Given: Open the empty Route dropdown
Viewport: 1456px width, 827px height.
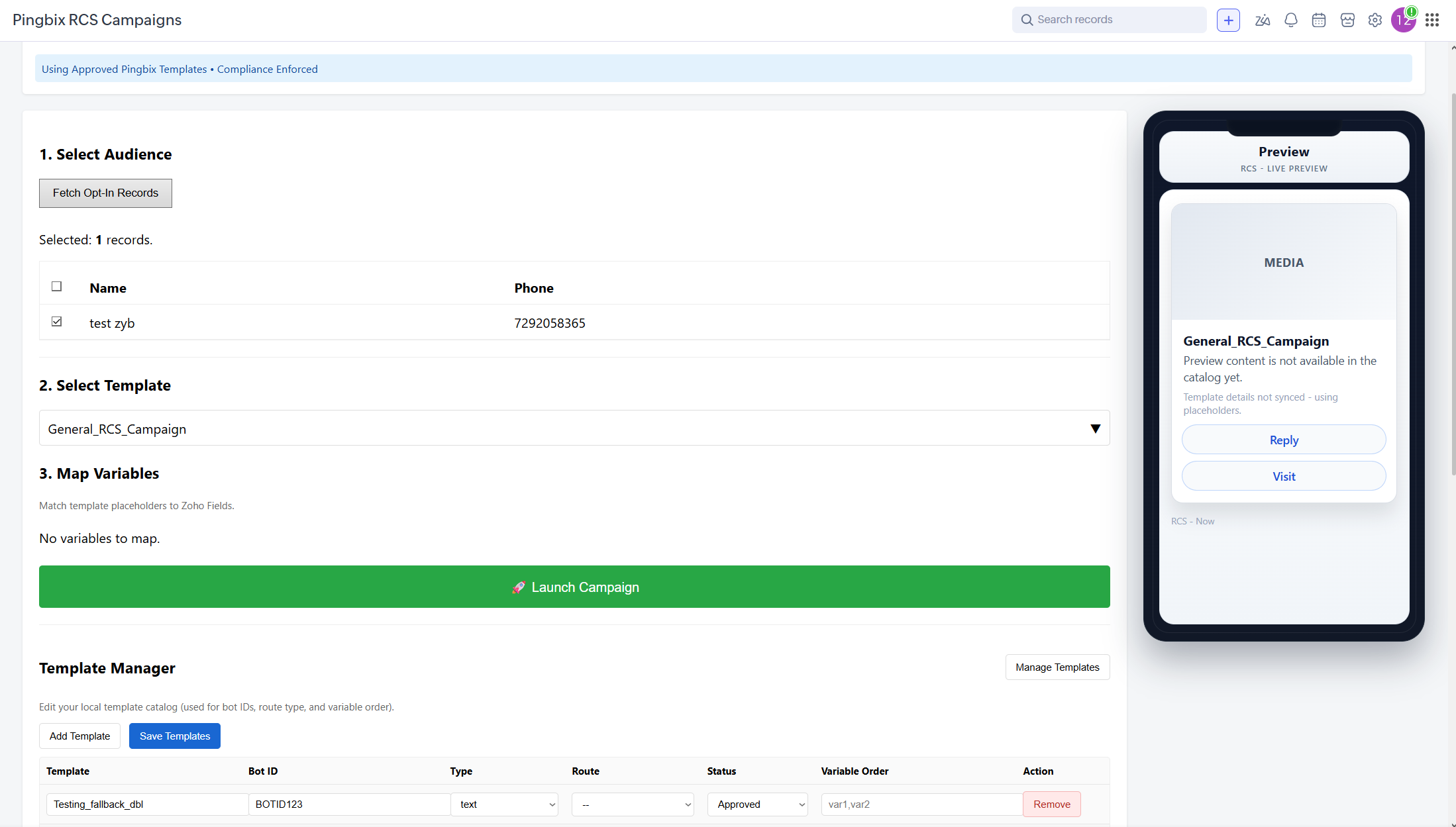Looking at the screenshot, I should pyautogui.click(x=633, y=804).
